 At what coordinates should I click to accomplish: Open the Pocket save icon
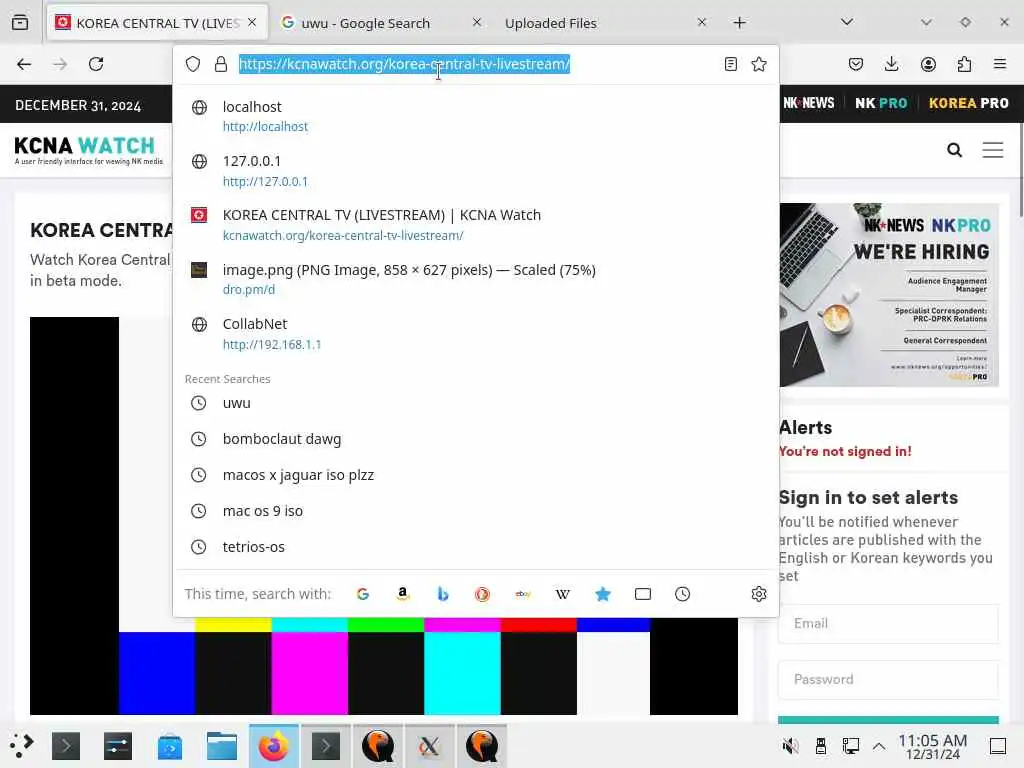[856, 64]
